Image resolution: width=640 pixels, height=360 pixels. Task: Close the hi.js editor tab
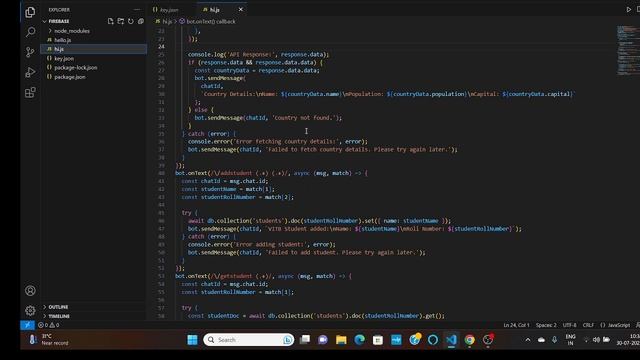(241, 9)
